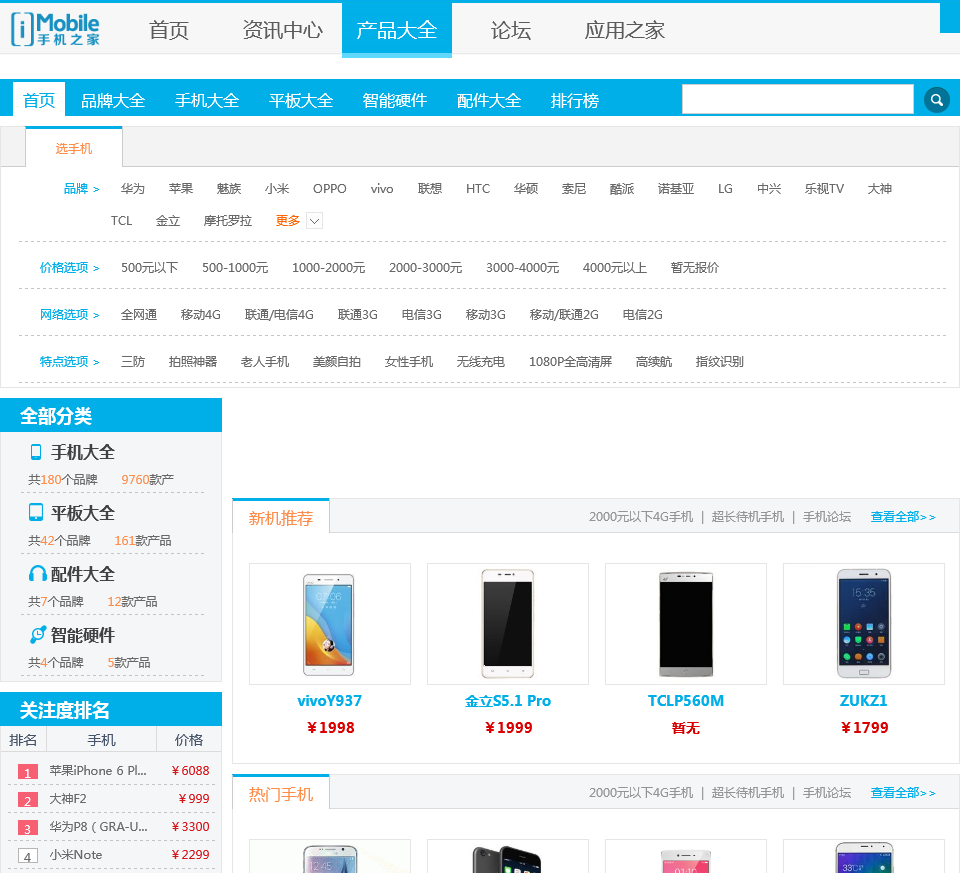This screenshot has height=873, width=960.
Task: Filter by brand 苹果
Action: click(x=181, y=189)
